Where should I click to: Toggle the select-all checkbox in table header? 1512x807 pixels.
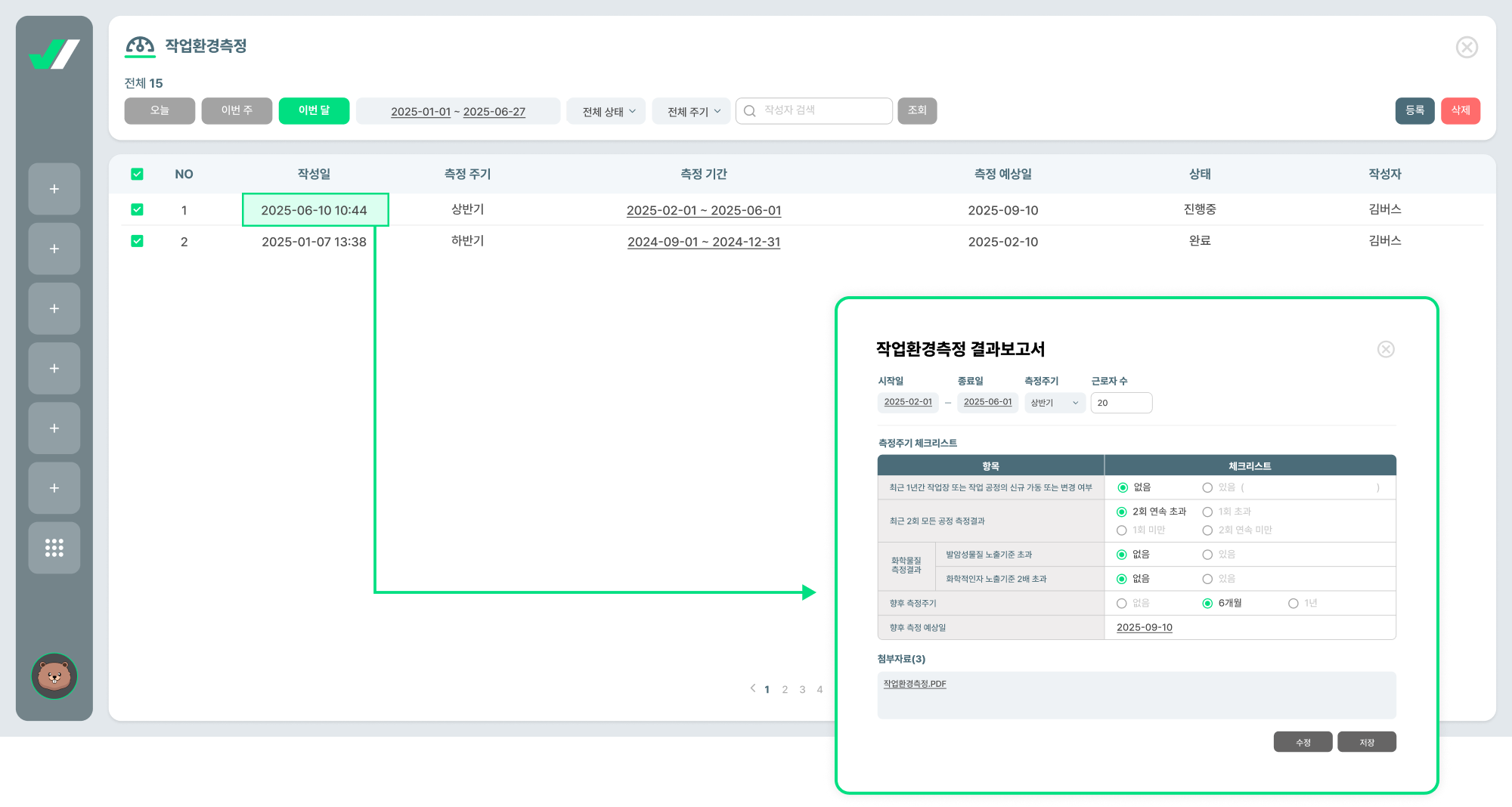tap(137, 175)
